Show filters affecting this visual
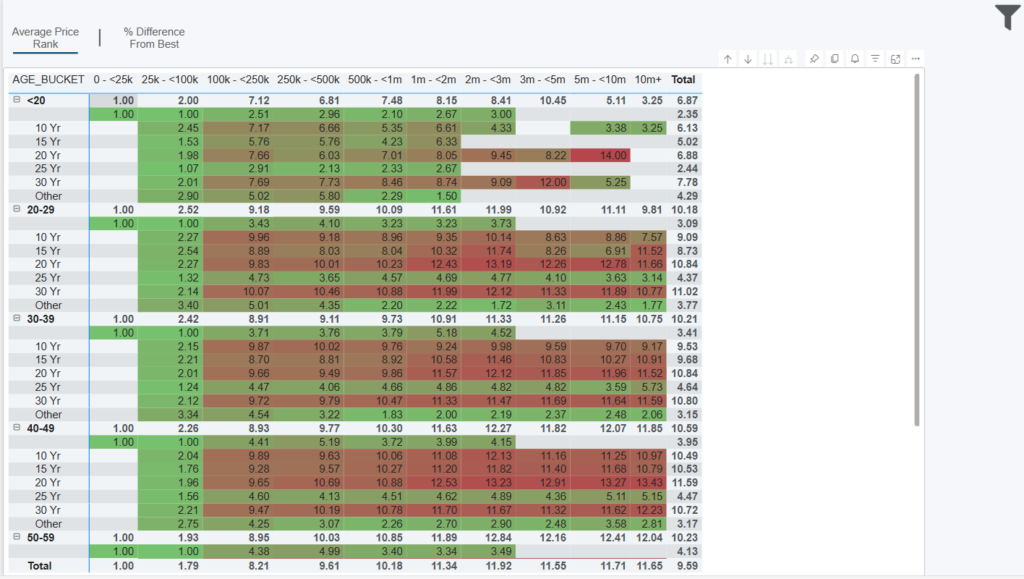 point(875,59)
